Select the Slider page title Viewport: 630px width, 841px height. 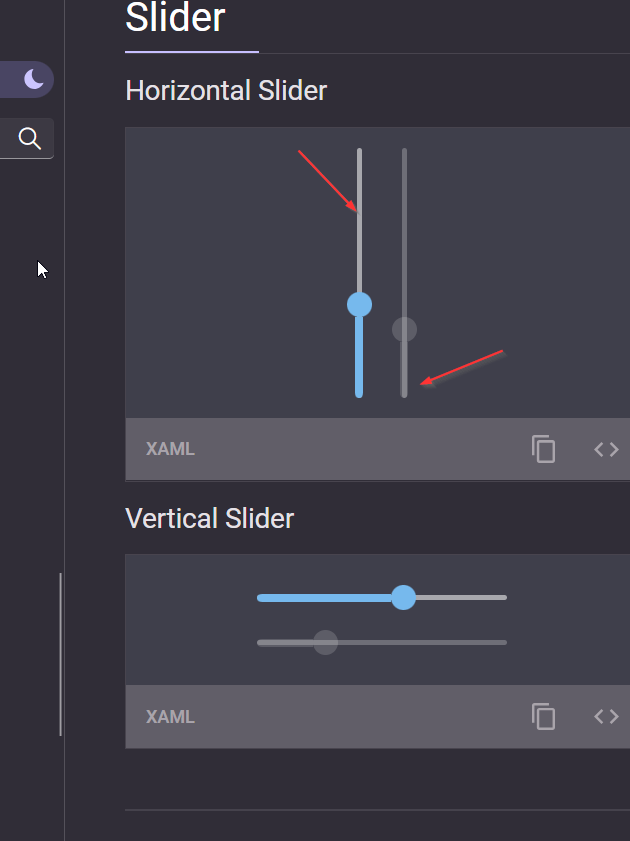(175, 18)
